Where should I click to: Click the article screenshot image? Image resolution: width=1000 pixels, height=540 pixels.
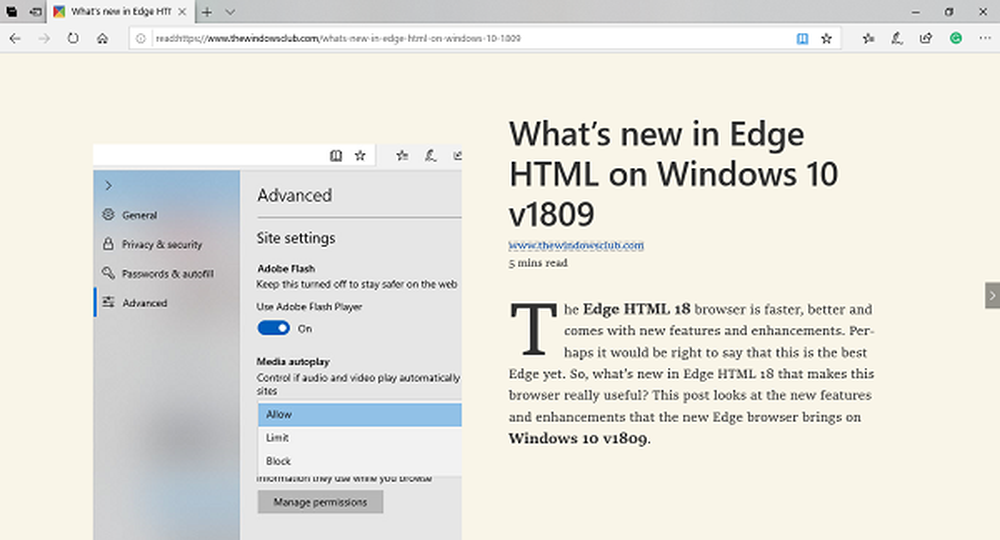click(x=277, y=342)
